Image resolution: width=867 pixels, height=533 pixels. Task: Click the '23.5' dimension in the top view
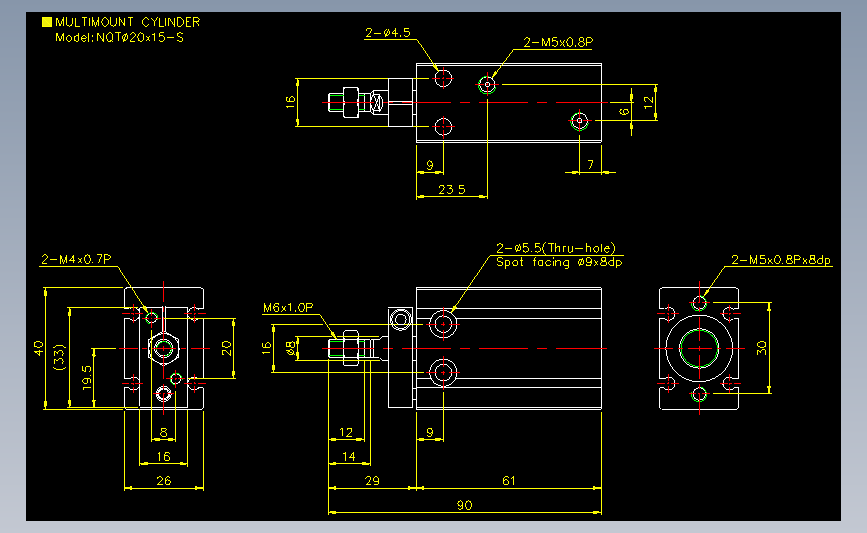click(452, 190)
